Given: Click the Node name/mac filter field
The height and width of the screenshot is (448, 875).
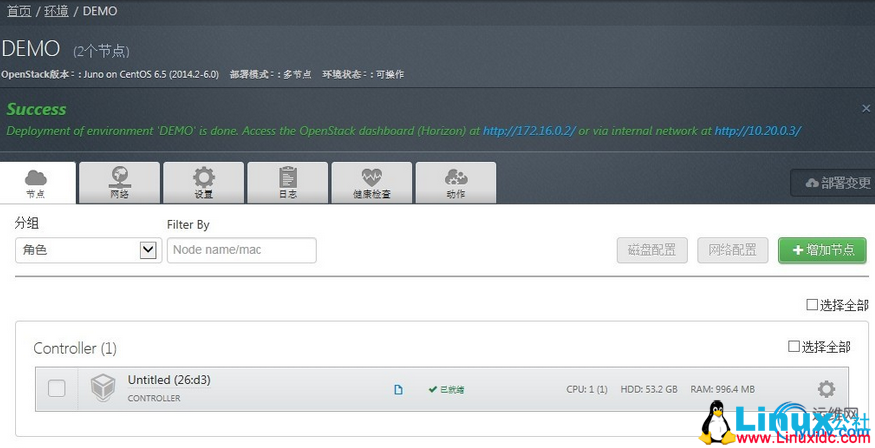Looking at the screenshot, I should click(242, 250).
